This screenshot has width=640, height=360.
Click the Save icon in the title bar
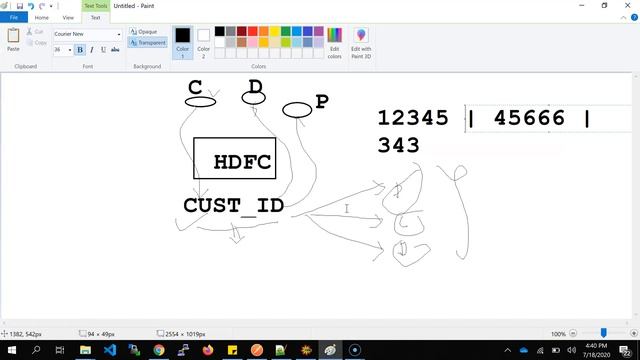click(19, 6)
